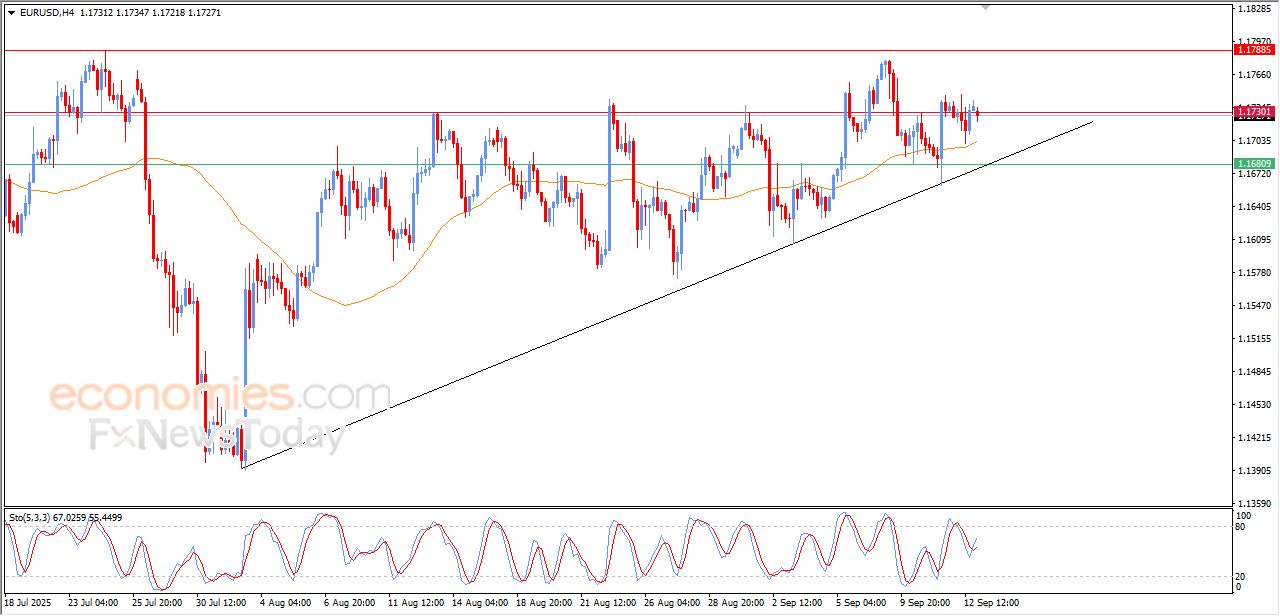The image size is (1280, 616).
Task: Select the red 1.17885 price tag
Action: pos(1254,49)
